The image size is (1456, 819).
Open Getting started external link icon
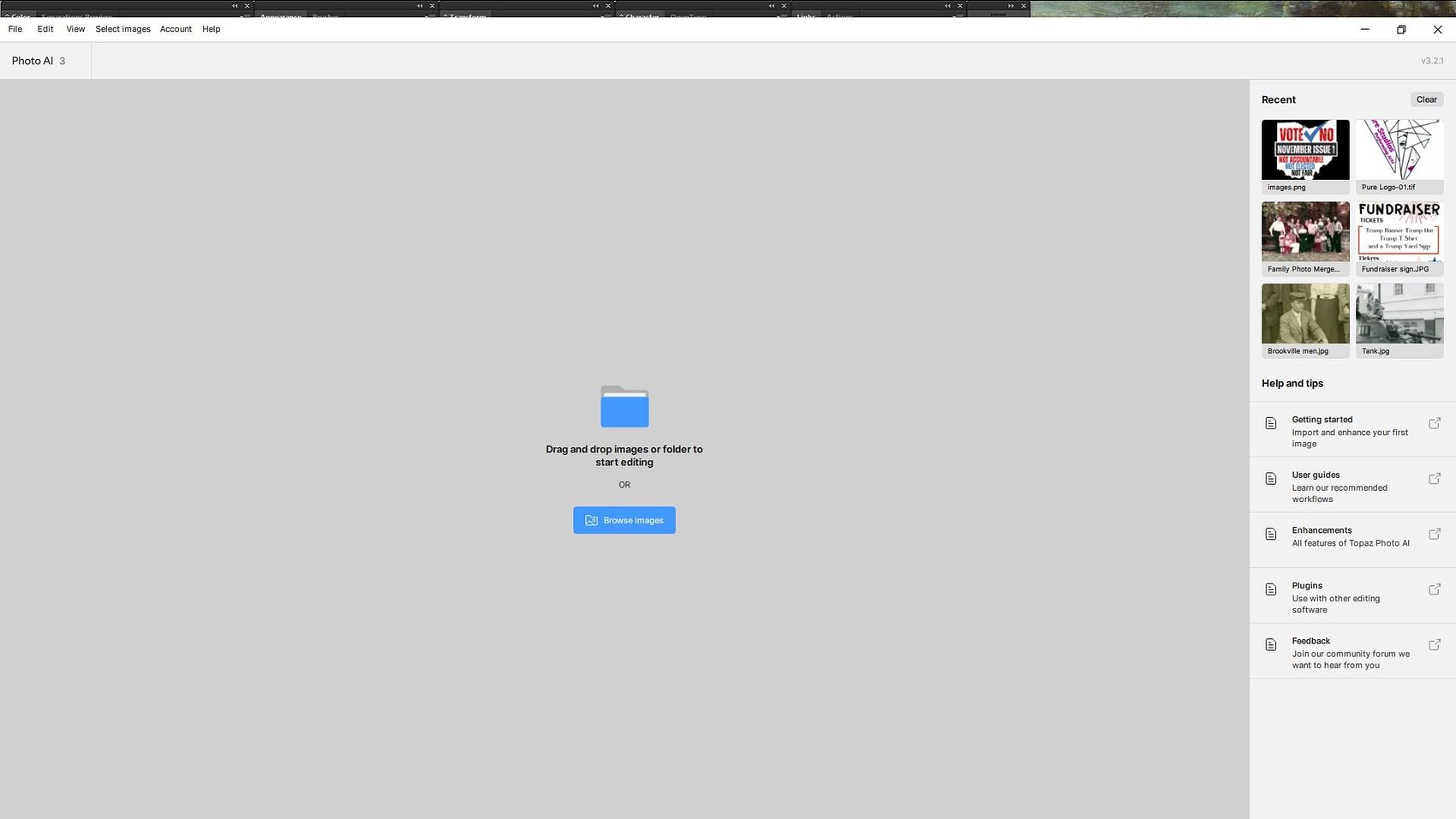[1435, 423]
